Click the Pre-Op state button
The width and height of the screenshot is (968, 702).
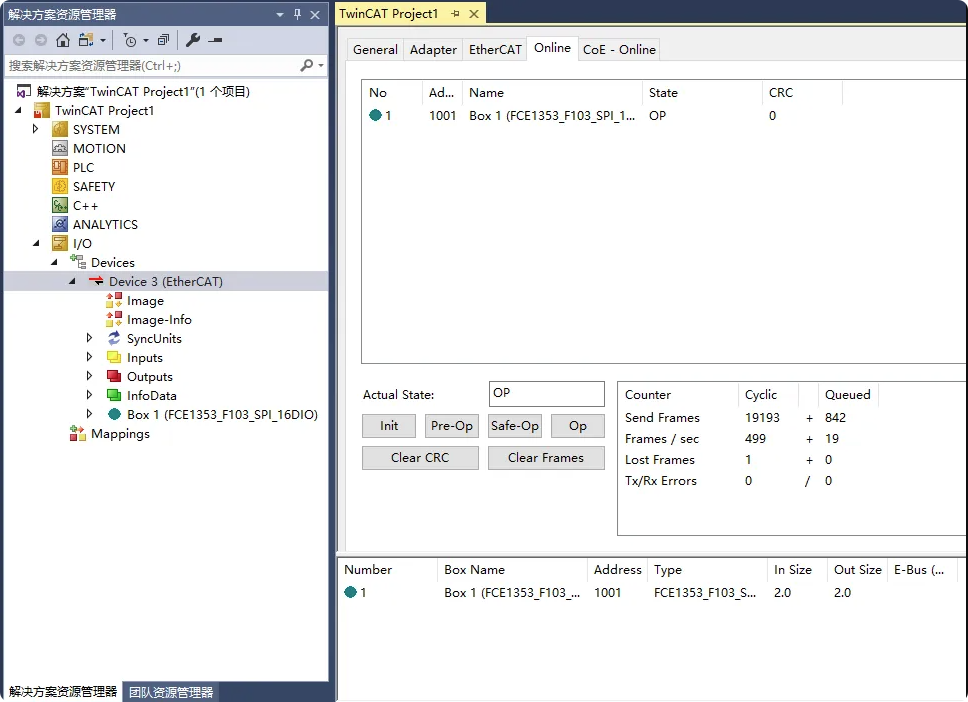tap(452, 425)
